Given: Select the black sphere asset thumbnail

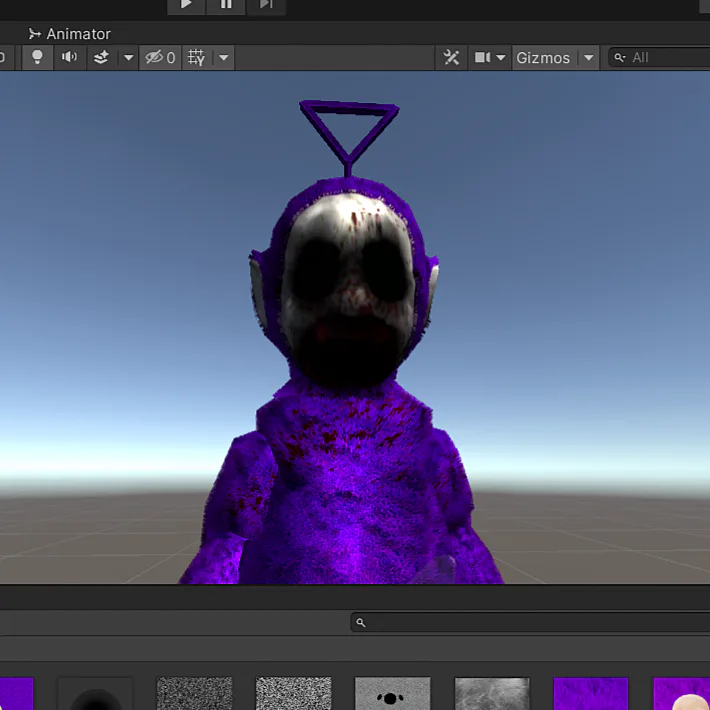Looking at the screenshot, I should point(96,693).
